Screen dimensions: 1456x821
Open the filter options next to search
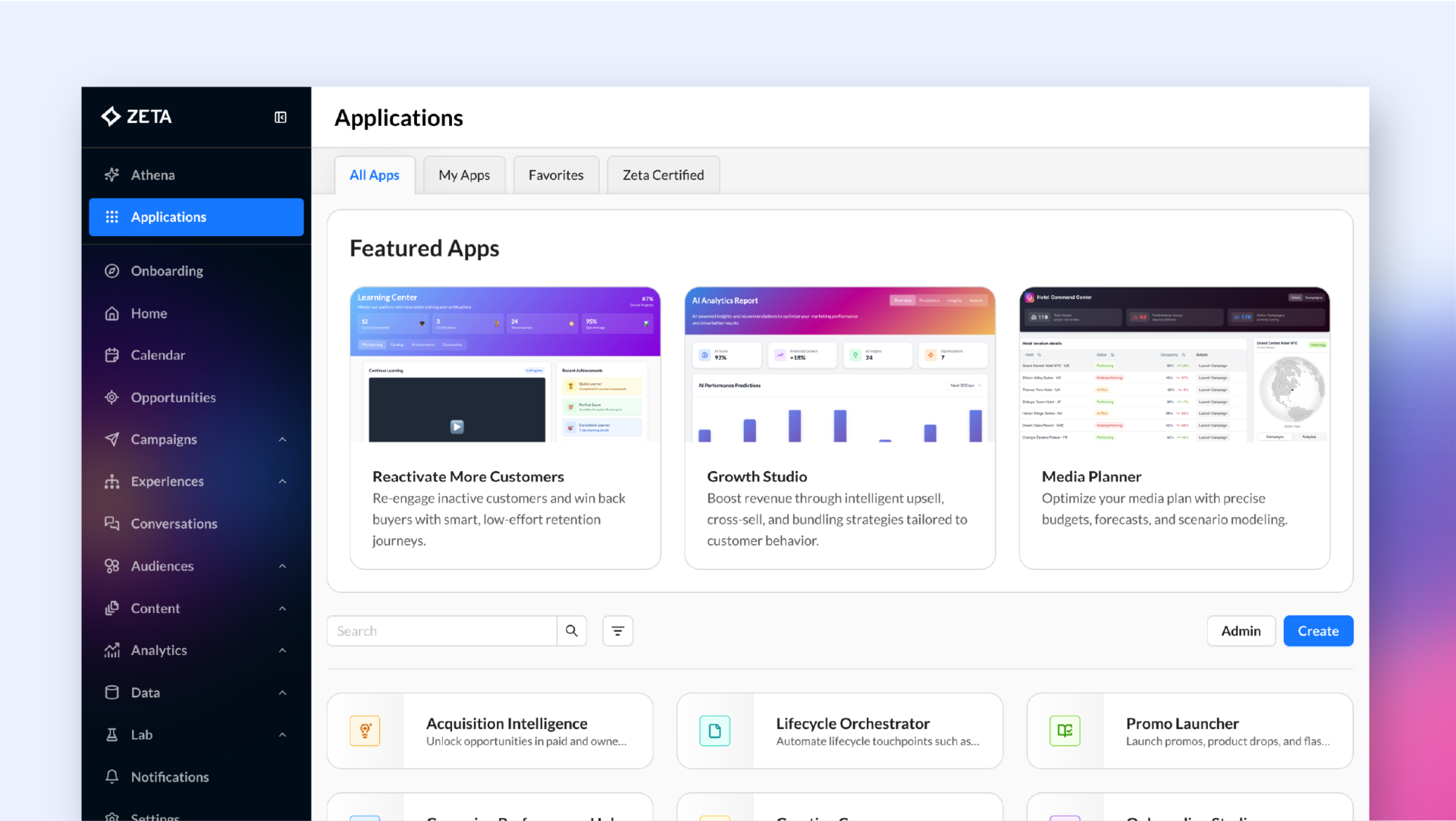pos(617,631)
